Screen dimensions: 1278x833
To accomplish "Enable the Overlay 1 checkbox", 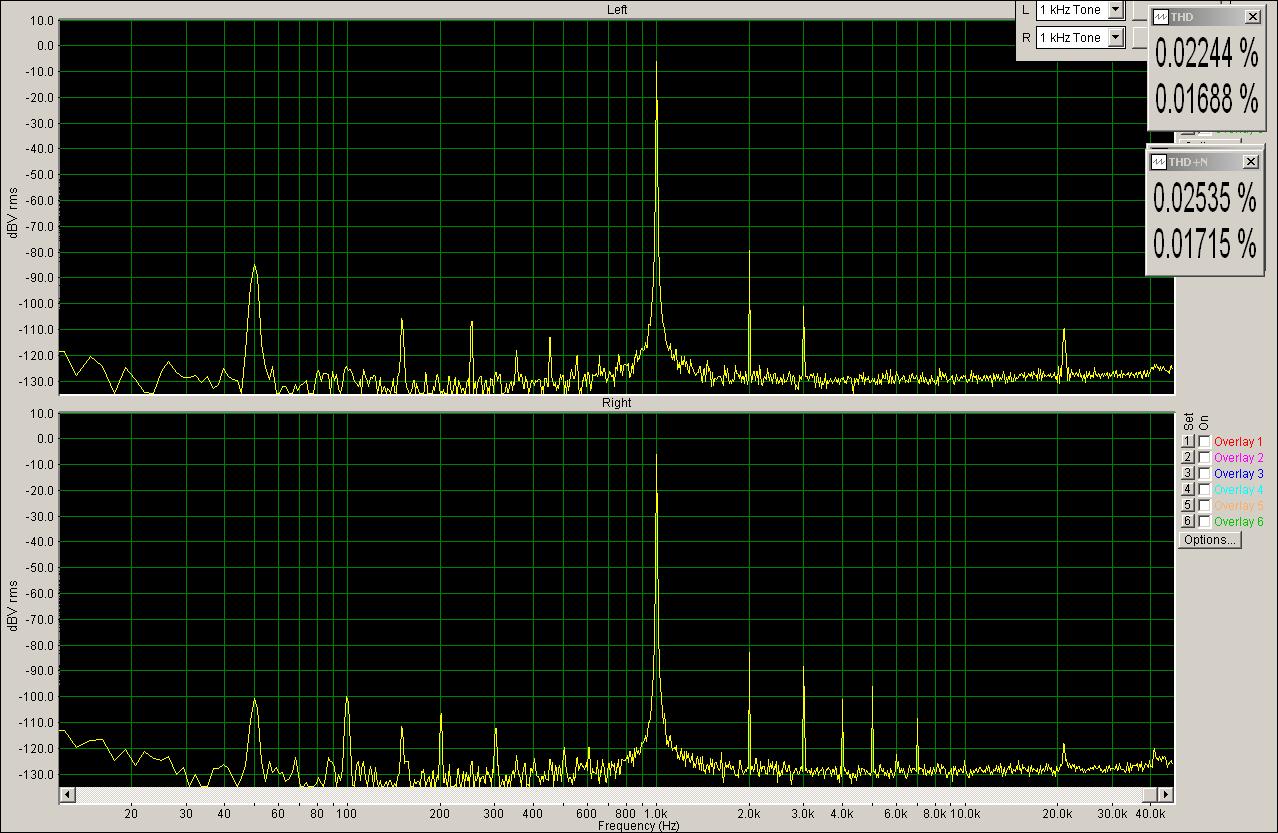I will point(1204,442).
